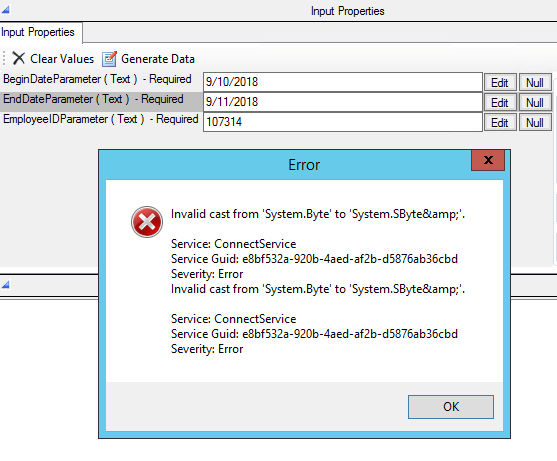Click the toolbar grip handle

(4, 58)
